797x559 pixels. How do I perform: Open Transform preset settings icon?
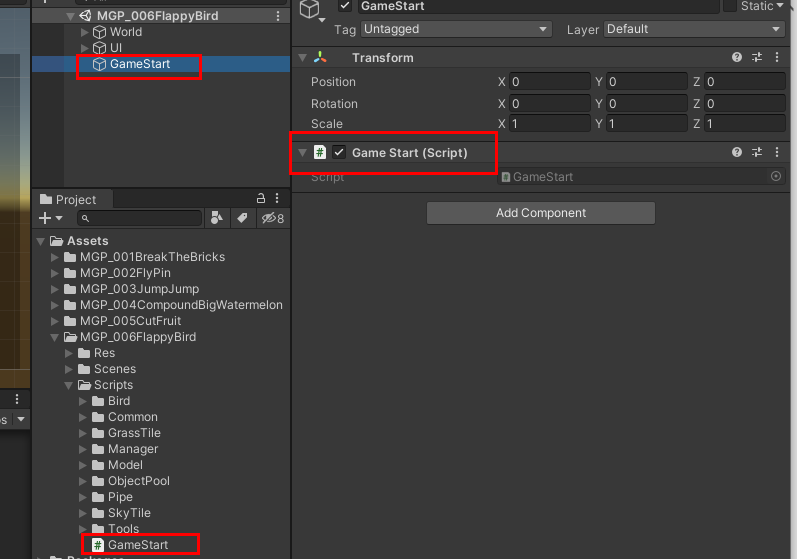tap(757, 57)
